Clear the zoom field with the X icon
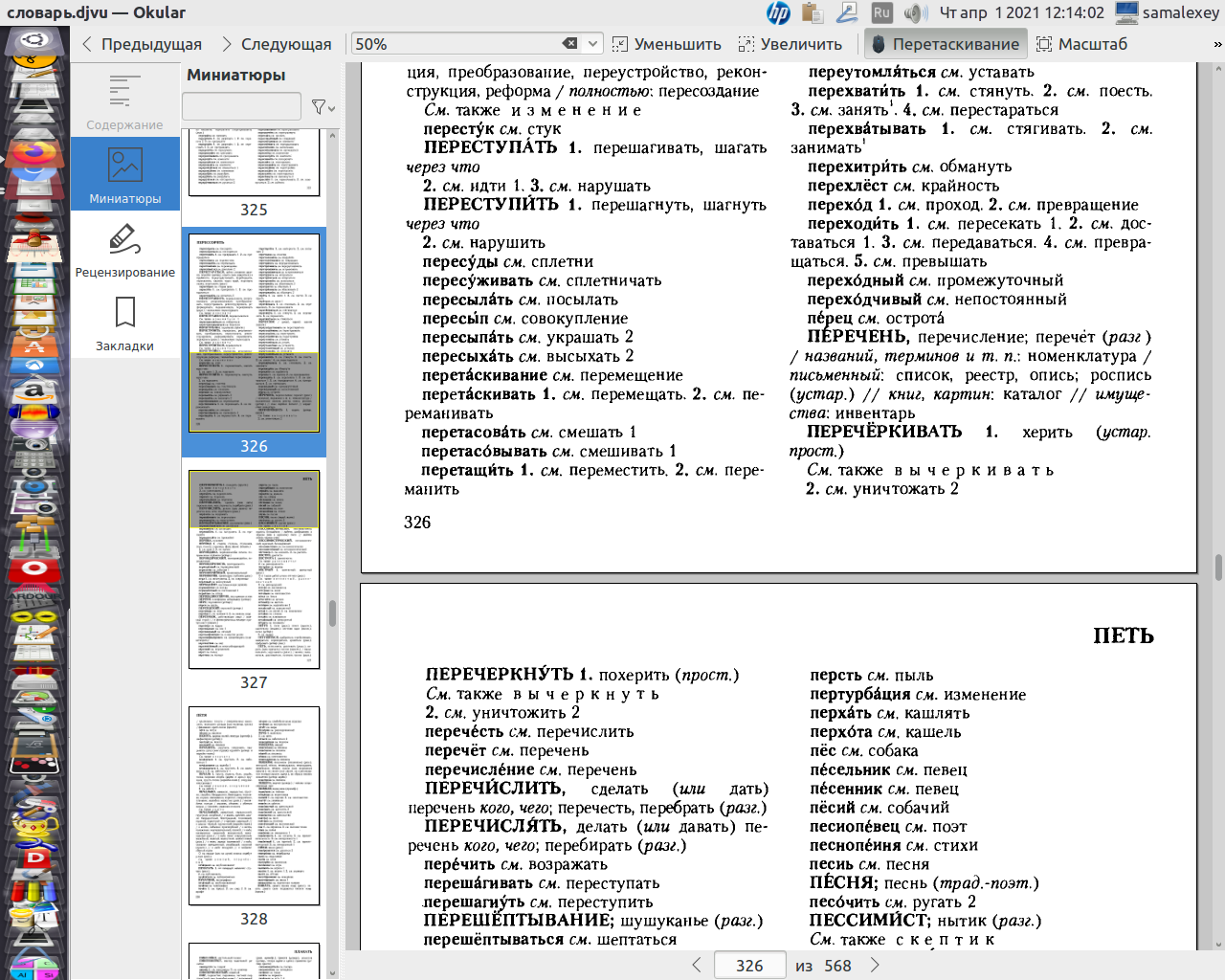Screen dimensions: 1225x980 (x=569, y=44)
